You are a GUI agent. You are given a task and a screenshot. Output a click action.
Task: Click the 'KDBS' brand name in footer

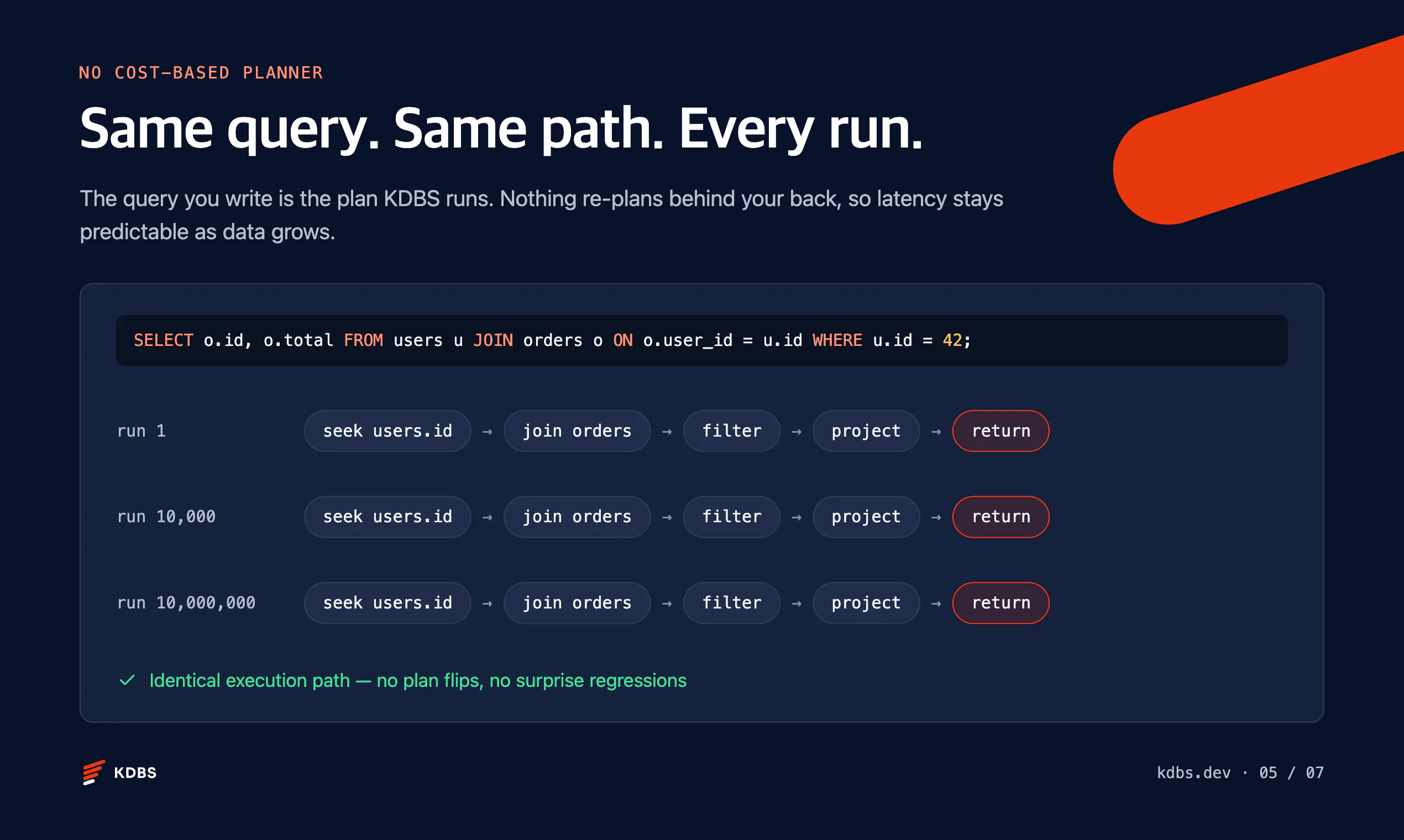(x=135, y=773)
